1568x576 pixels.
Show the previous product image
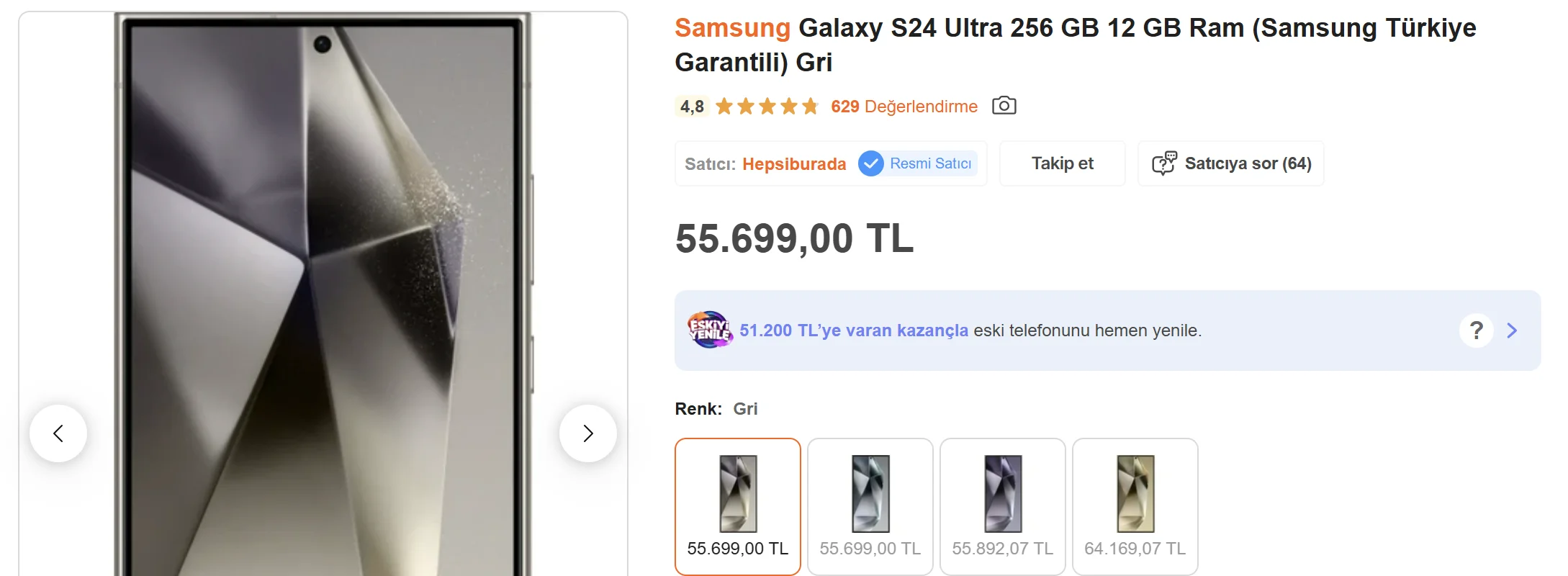click(x=58, y=433)
